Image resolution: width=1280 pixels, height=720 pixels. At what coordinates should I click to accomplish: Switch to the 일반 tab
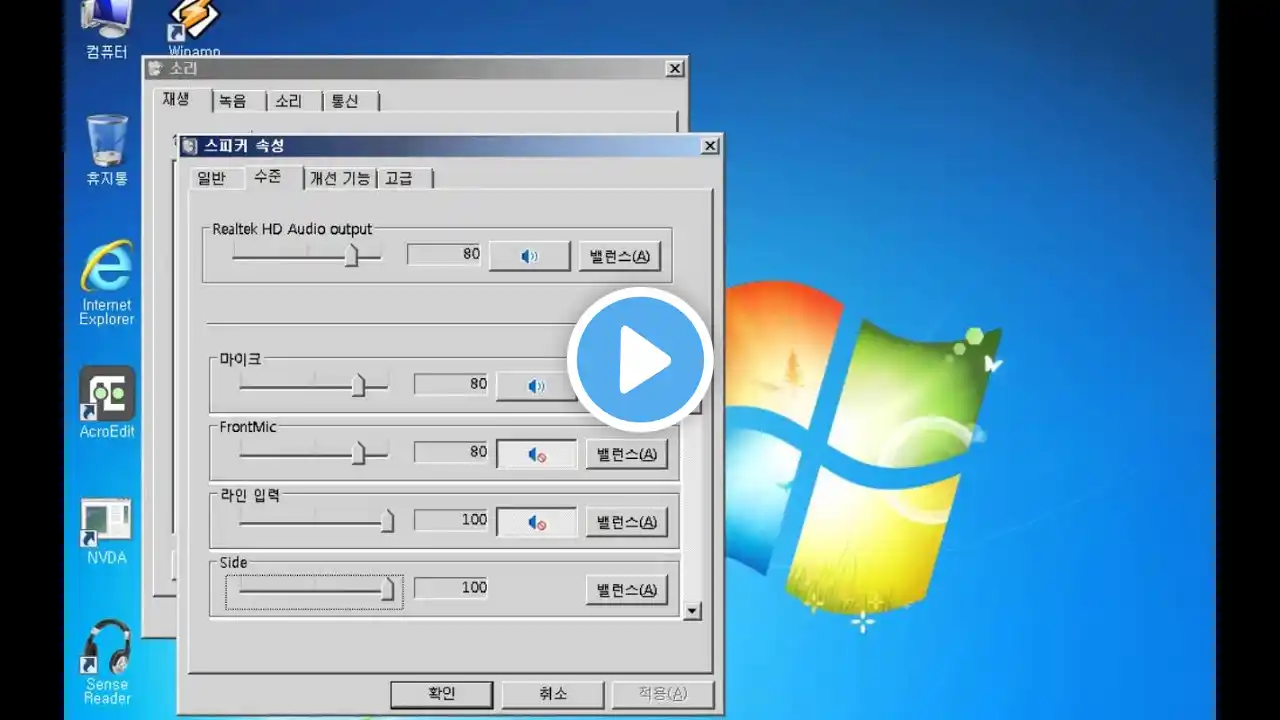212,178
